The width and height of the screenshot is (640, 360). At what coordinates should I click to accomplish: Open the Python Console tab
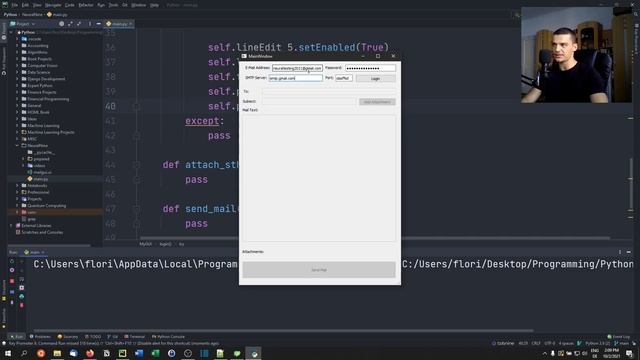coord(168,337)
